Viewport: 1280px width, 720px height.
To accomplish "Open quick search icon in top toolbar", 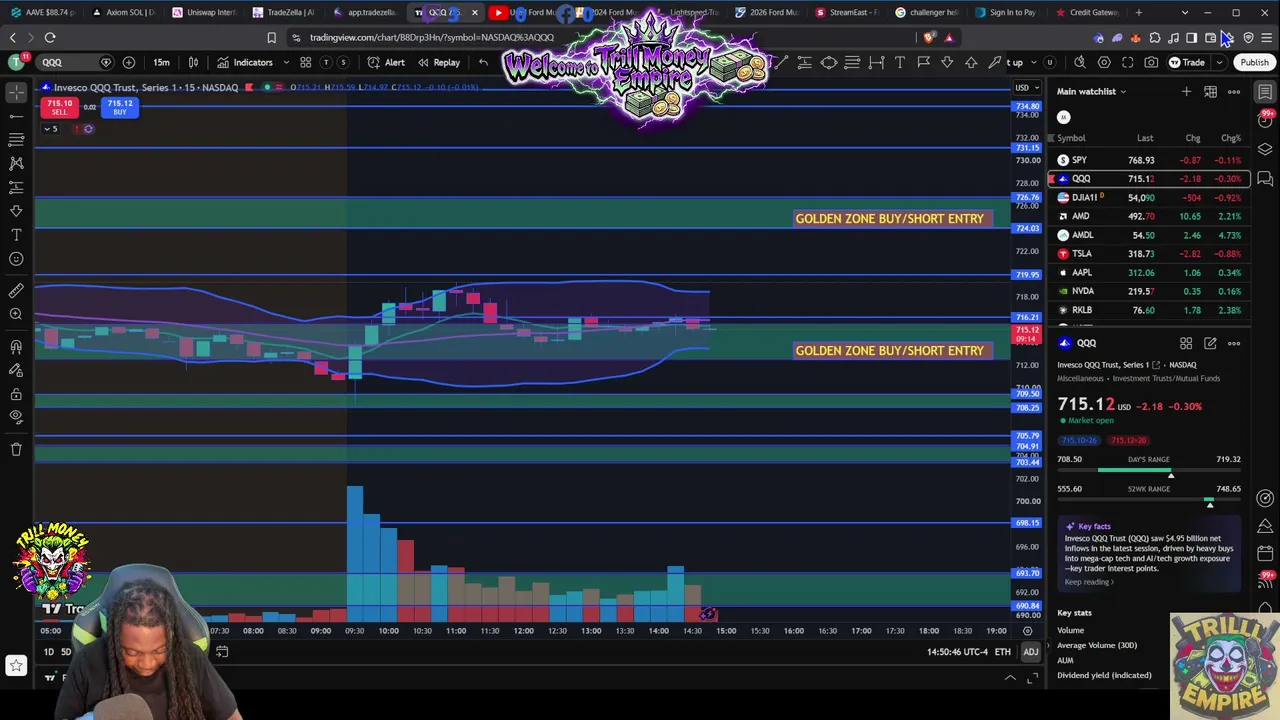I will pyautogui.click(x=1080, y=62).
